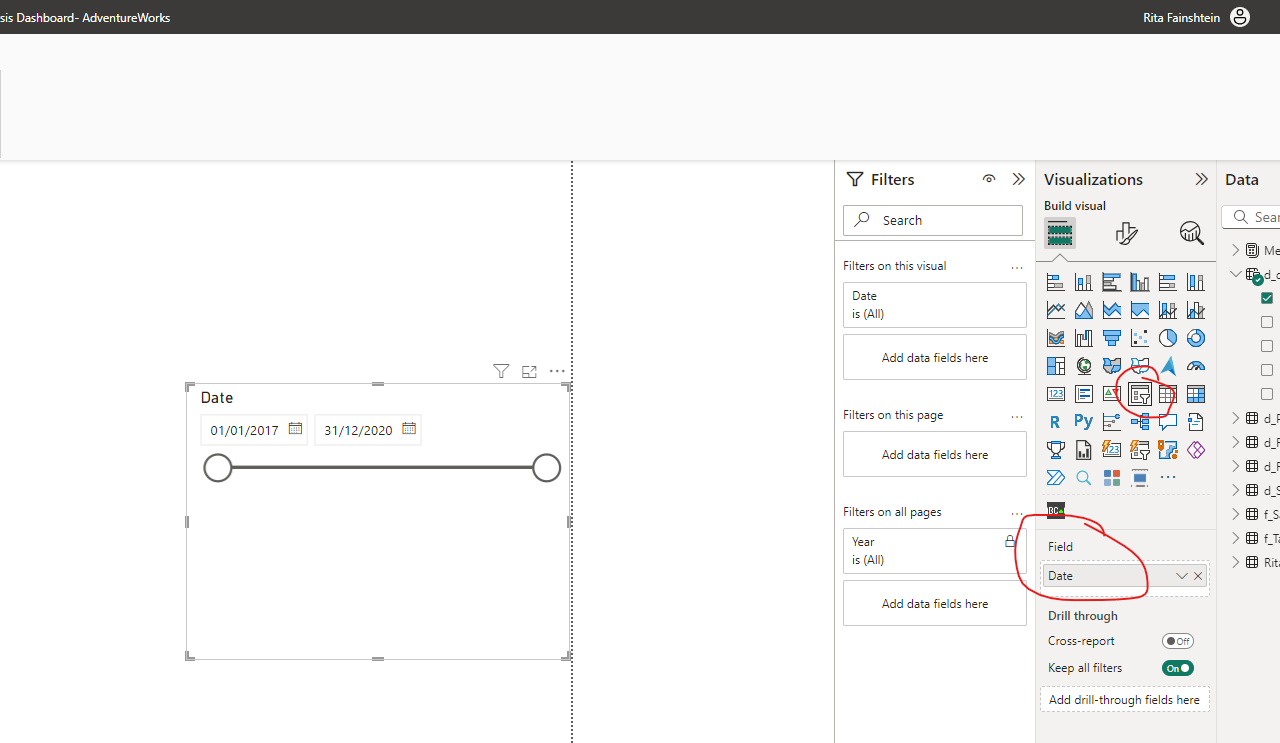Open the Power Apps visual
1280x743 pixels.
coord(1195,450)
